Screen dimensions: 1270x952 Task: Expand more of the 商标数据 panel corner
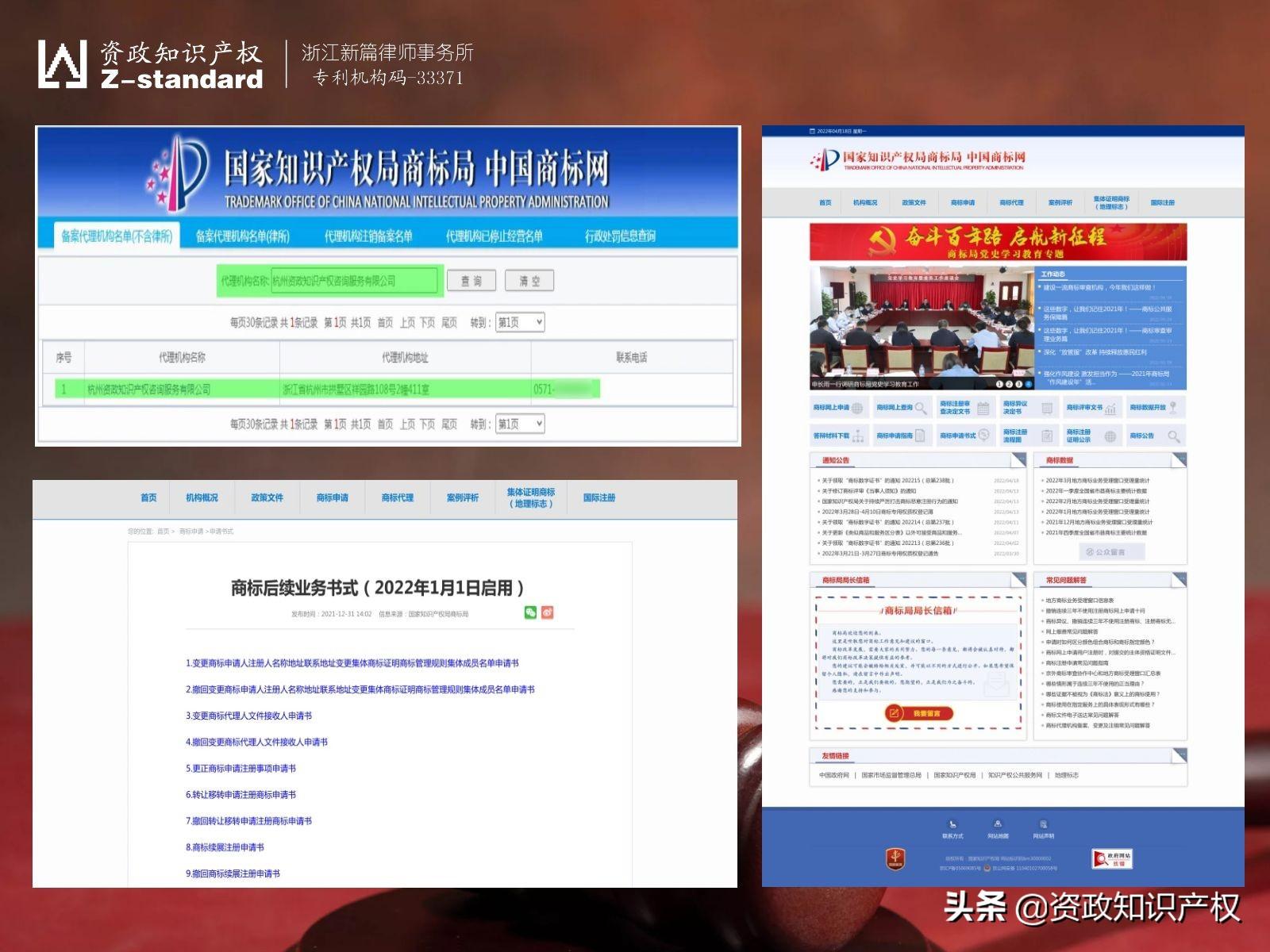pyautogui.click(x=1179, y=461)
